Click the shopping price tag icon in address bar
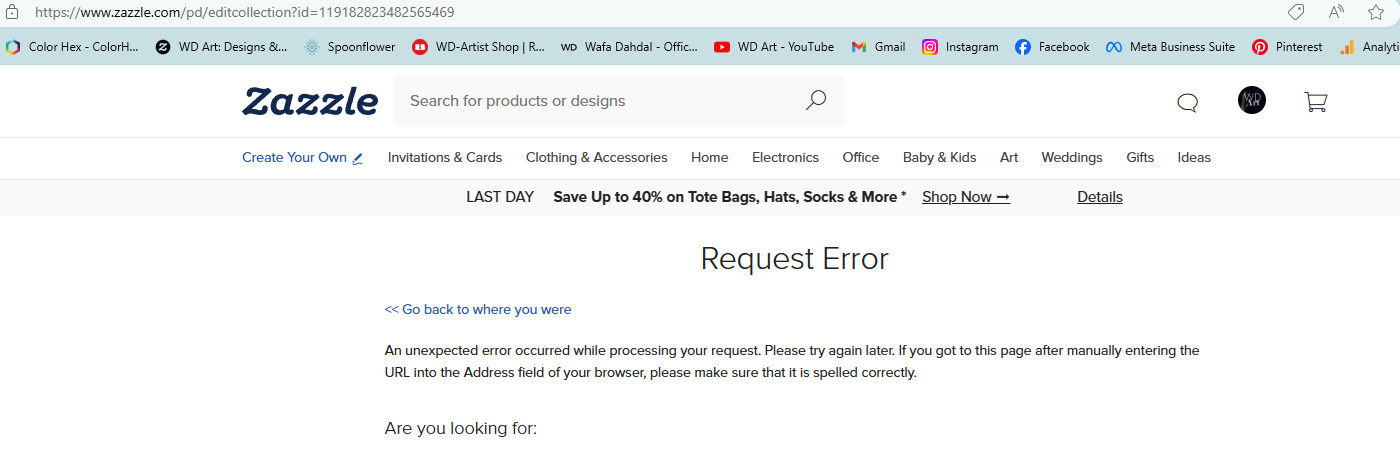 point(1296,12)
